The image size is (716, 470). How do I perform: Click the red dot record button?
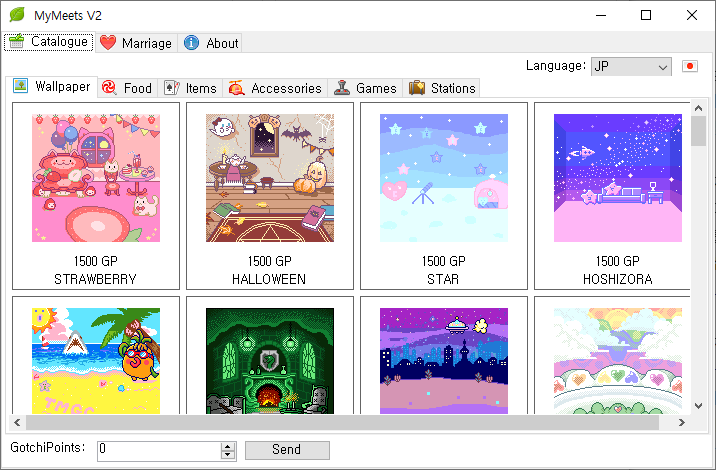tap(690, 66)
